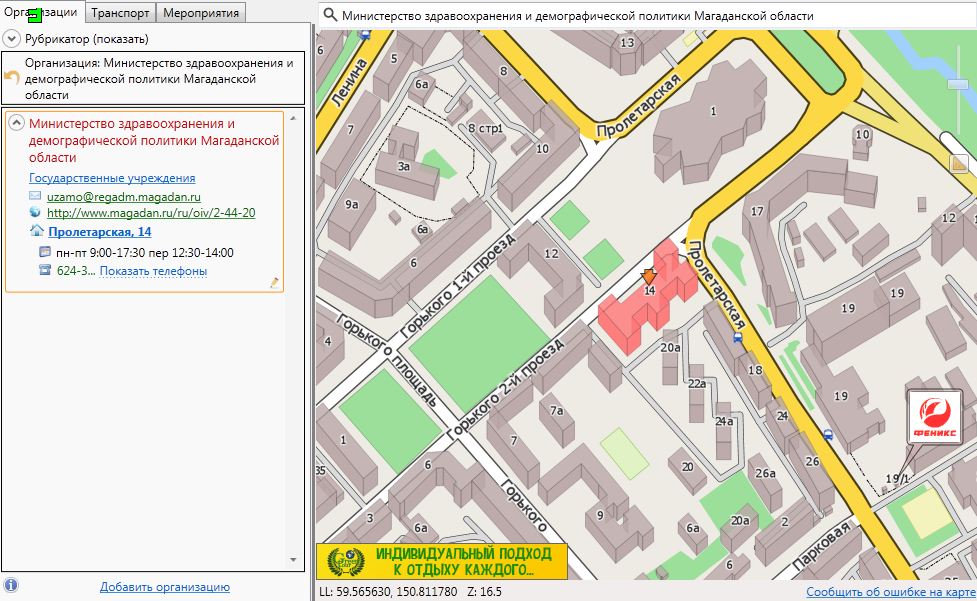Open the Добавить организацию link

[x=164, y=587]
